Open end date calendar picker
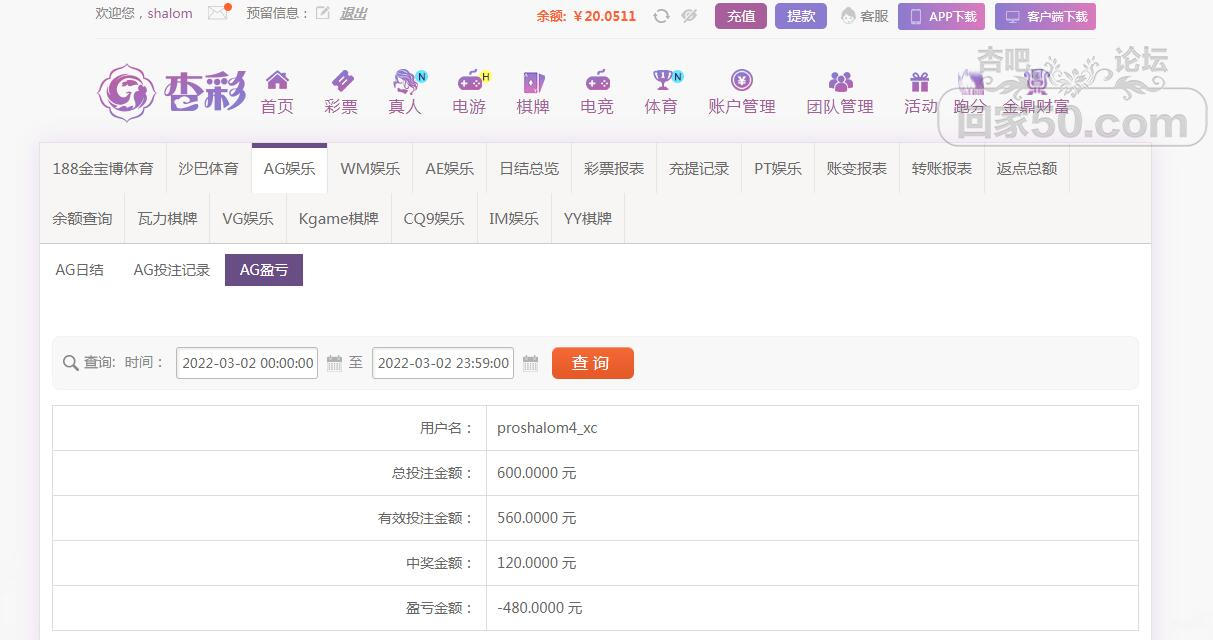 pos(531,363)
